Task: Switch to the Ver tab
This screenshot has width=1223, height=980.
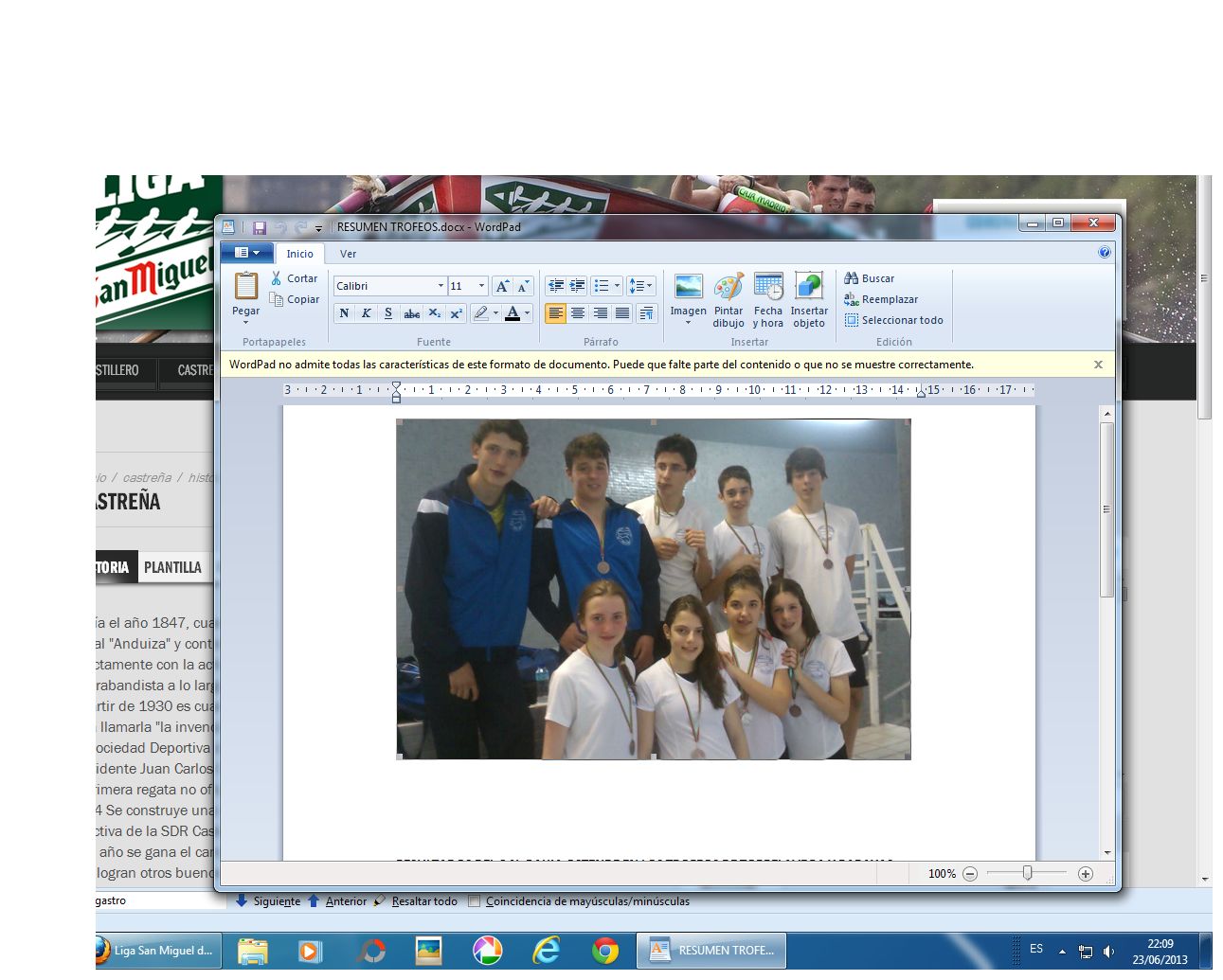Action: click(348, 254)
